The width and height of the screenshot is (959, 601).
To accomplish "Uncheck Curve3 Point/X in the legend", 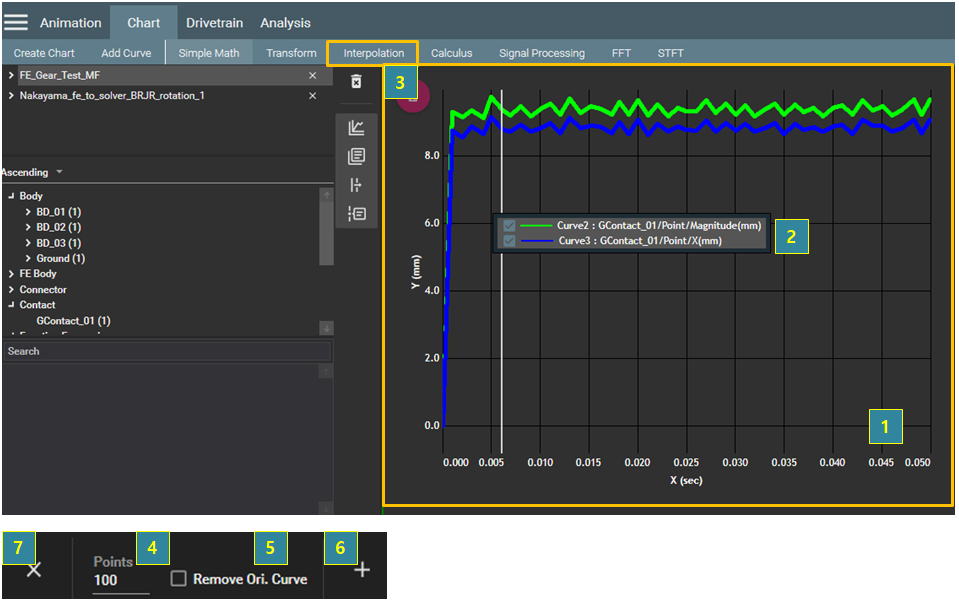I will tap(510, 241).
